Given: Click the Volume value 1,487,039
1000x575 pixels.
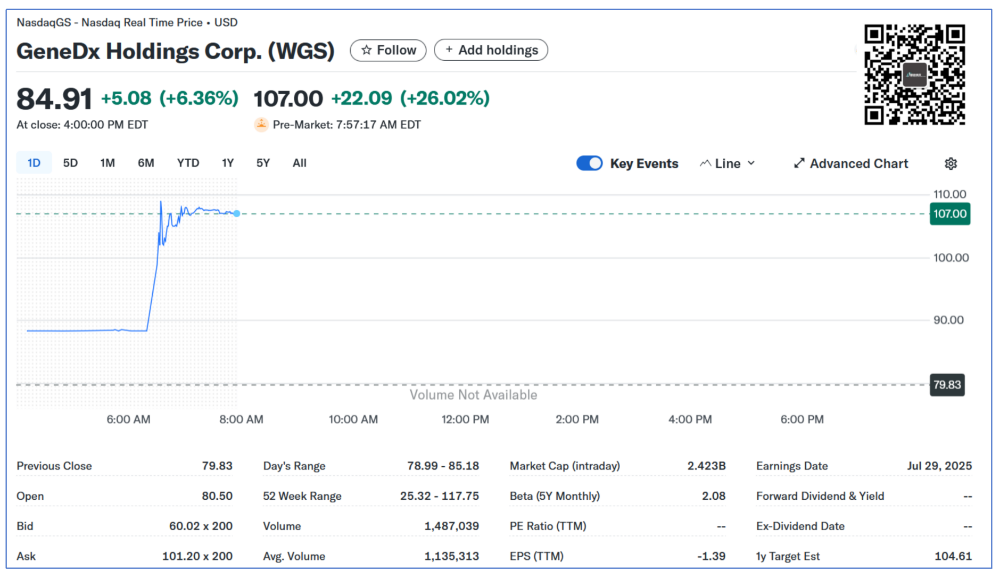Looking at the screenshot, I should coord(452,526).
